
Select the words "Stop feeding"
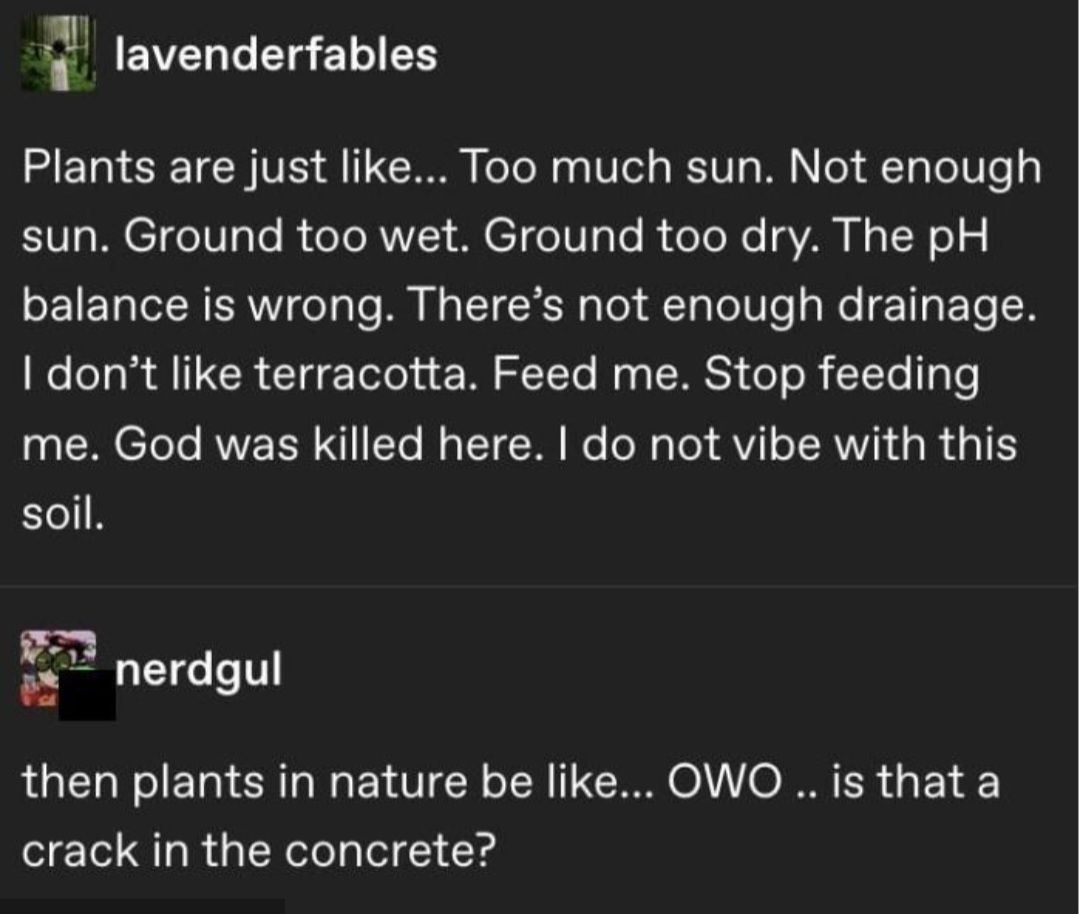[x=841, y=377]
